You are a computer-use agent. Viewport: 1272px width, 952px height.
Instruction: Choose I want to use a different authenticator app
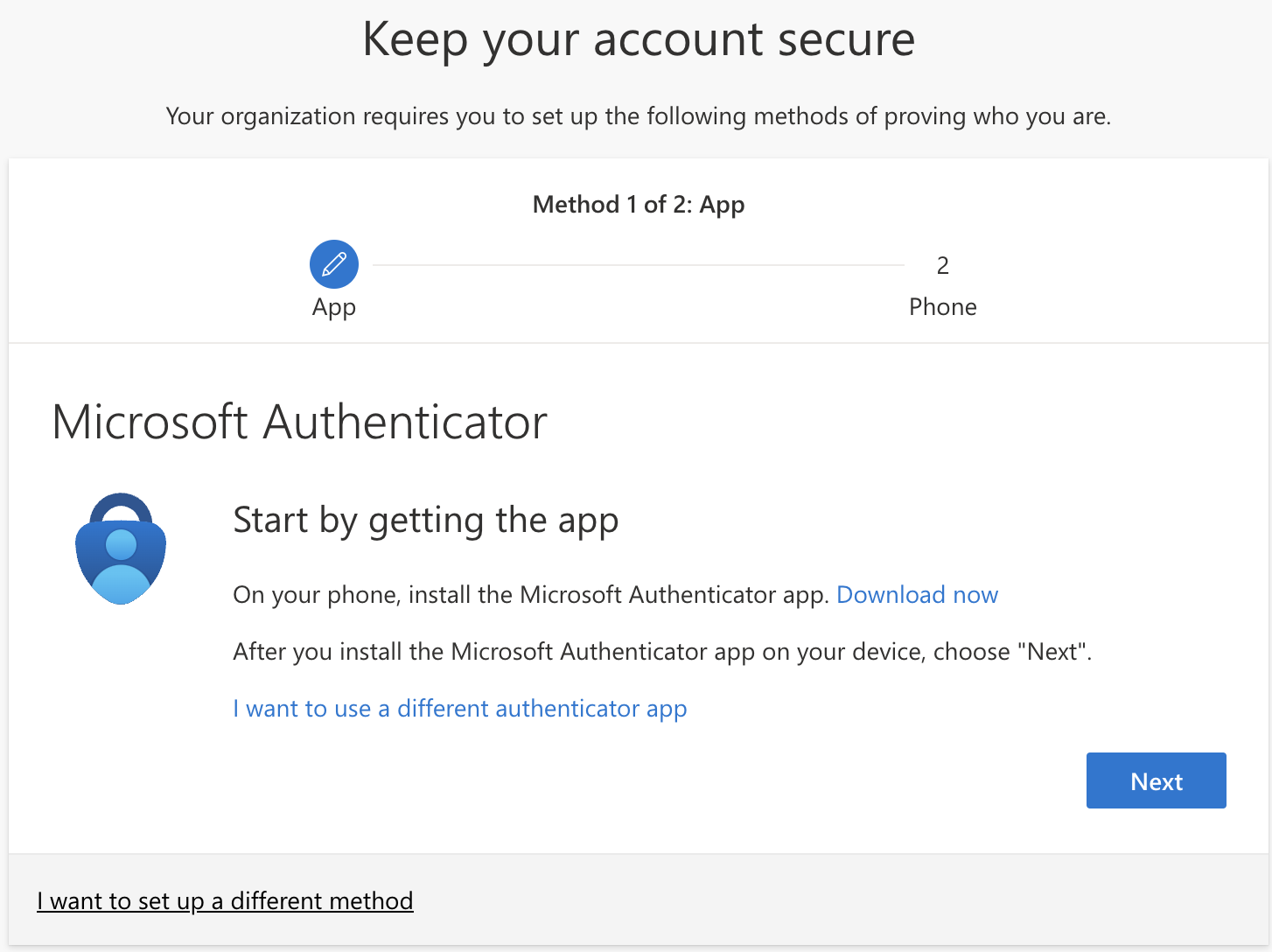click(460, 709)
